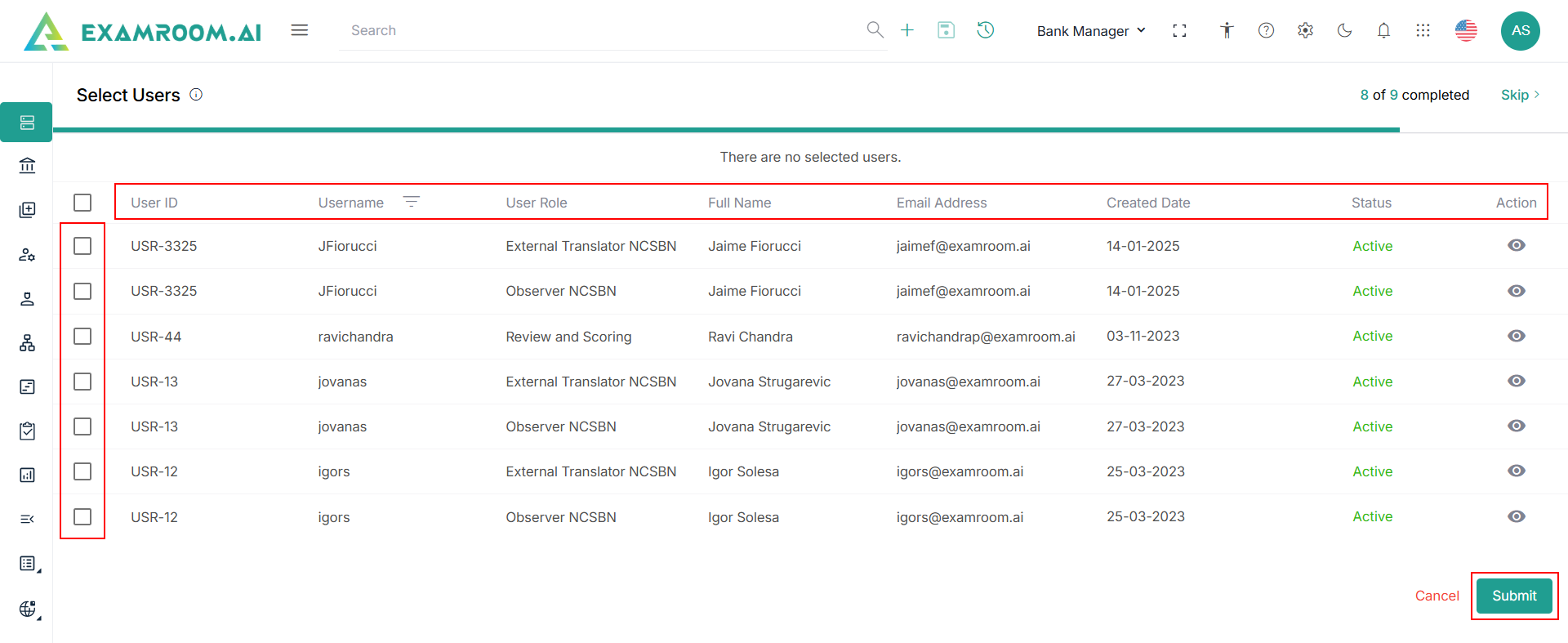The image size is (1568, 643).
Task: Open the accessibility options icon
Action: pos(1227,30)
